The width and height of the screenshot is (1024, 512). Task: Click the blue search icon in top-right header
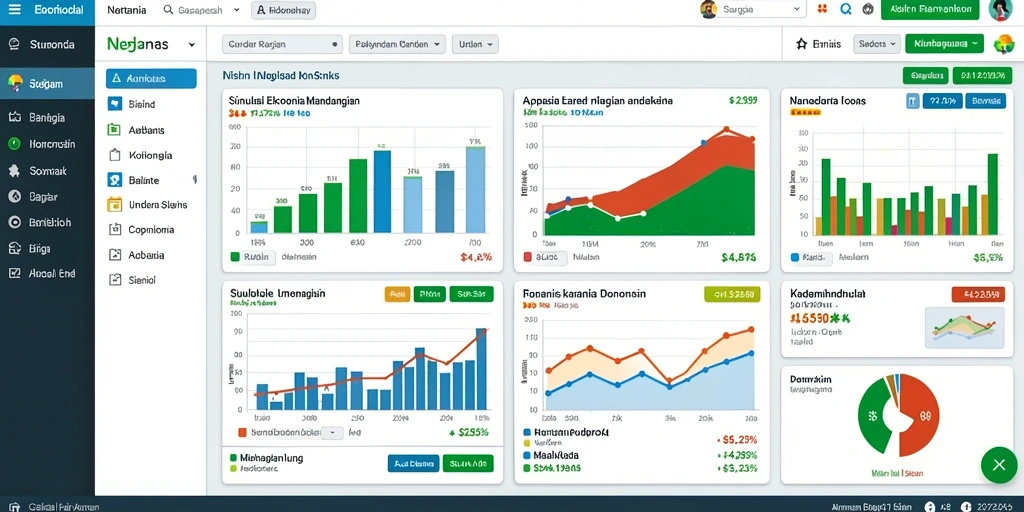tap(846, 9)
